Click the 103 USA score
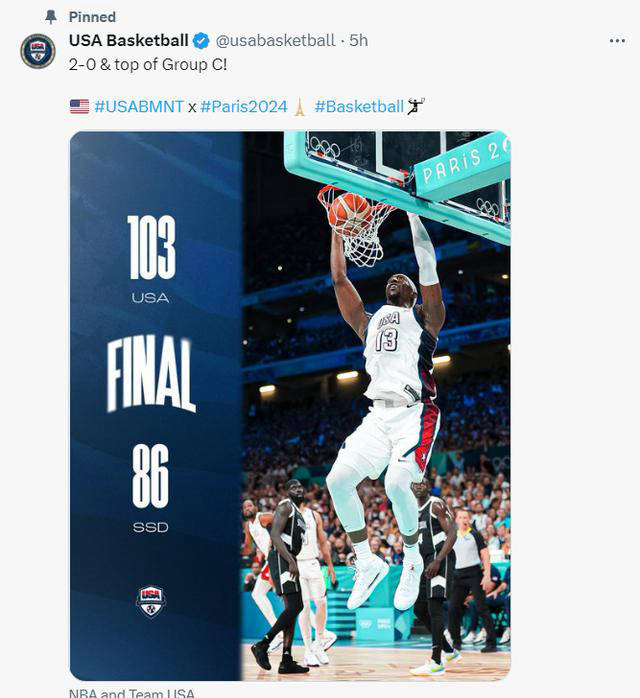The image size is (640, 698). [x=151, y=259]
